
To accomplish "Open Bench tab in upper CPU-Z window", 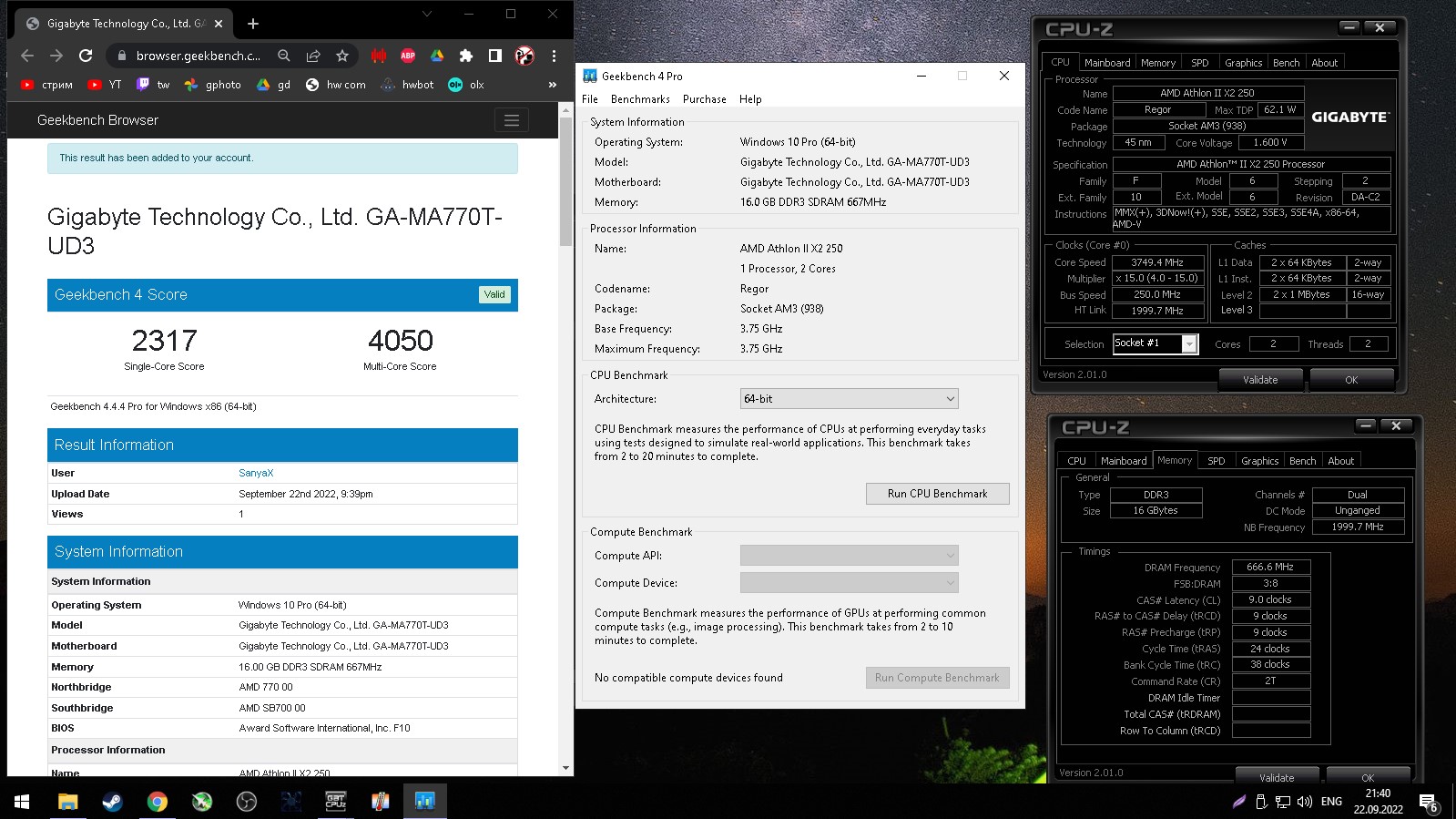I will [1286, 63].
